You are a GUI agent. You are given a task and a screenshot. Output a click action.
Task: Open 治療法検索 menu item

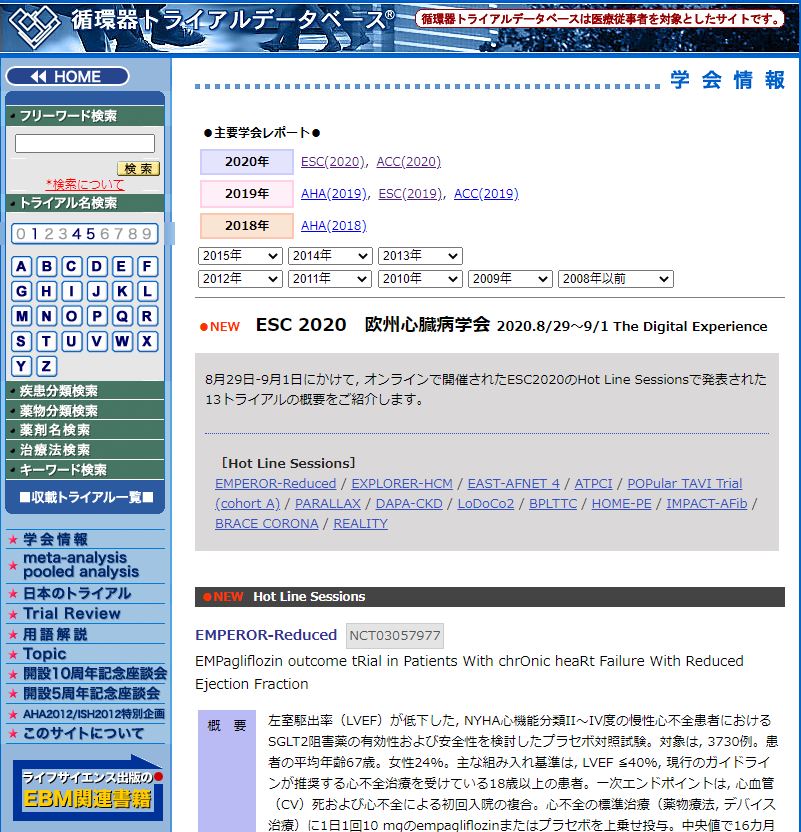coord(85,450)
